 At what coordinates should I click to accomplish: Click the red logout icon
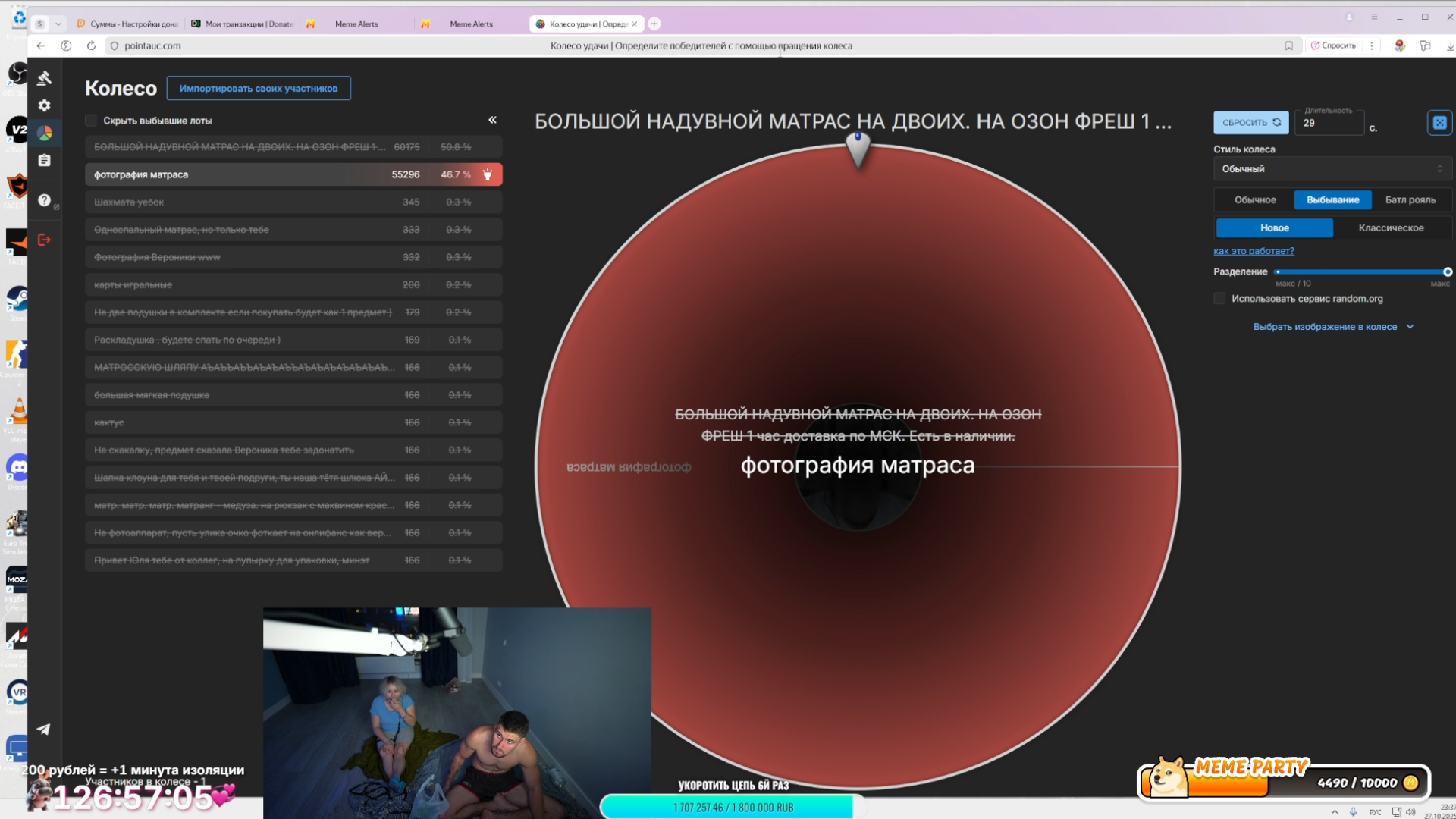[x=44, y=240]
